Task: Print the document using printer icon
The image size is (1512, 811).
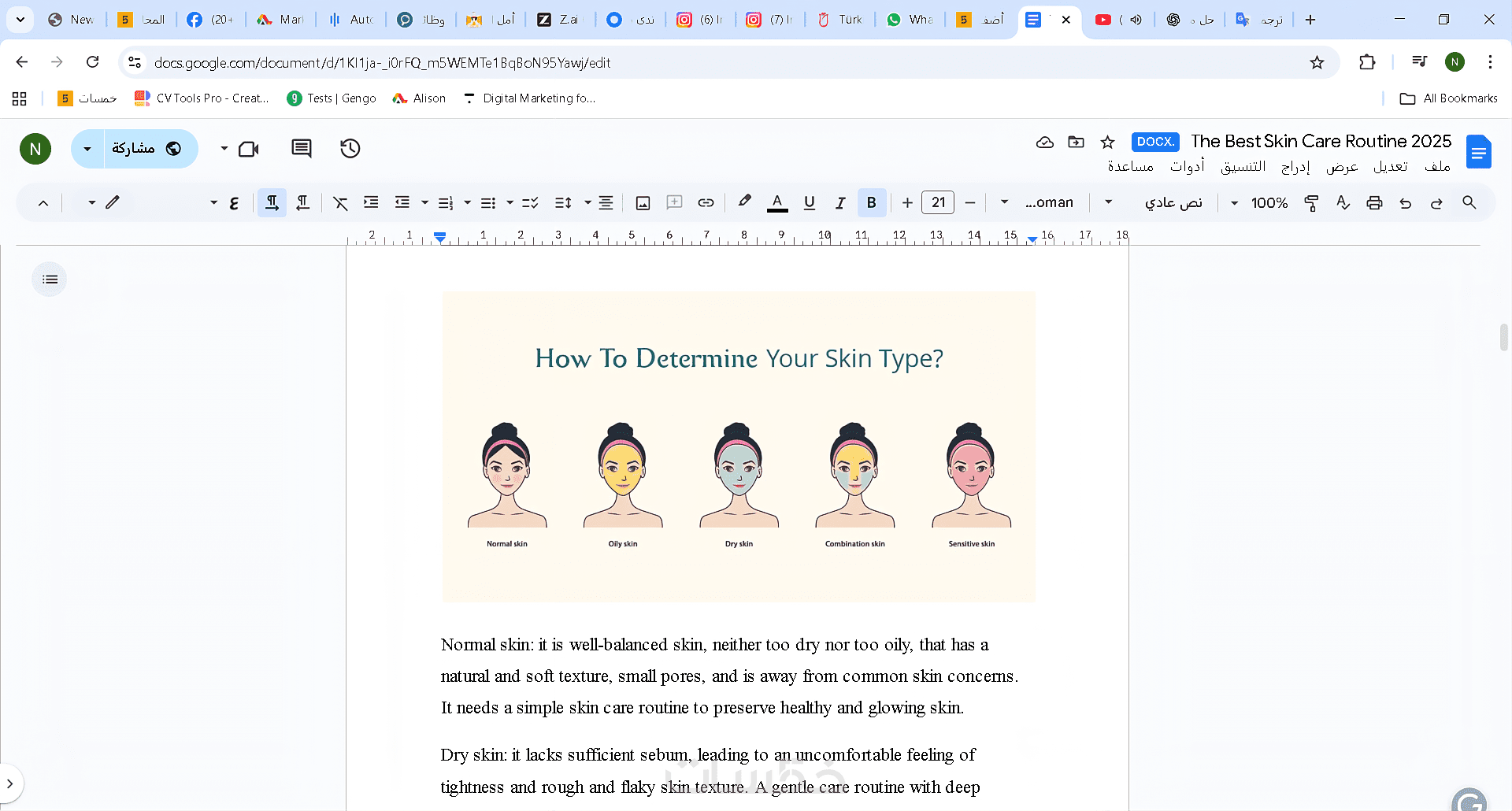Action: tap(1374, 203)
